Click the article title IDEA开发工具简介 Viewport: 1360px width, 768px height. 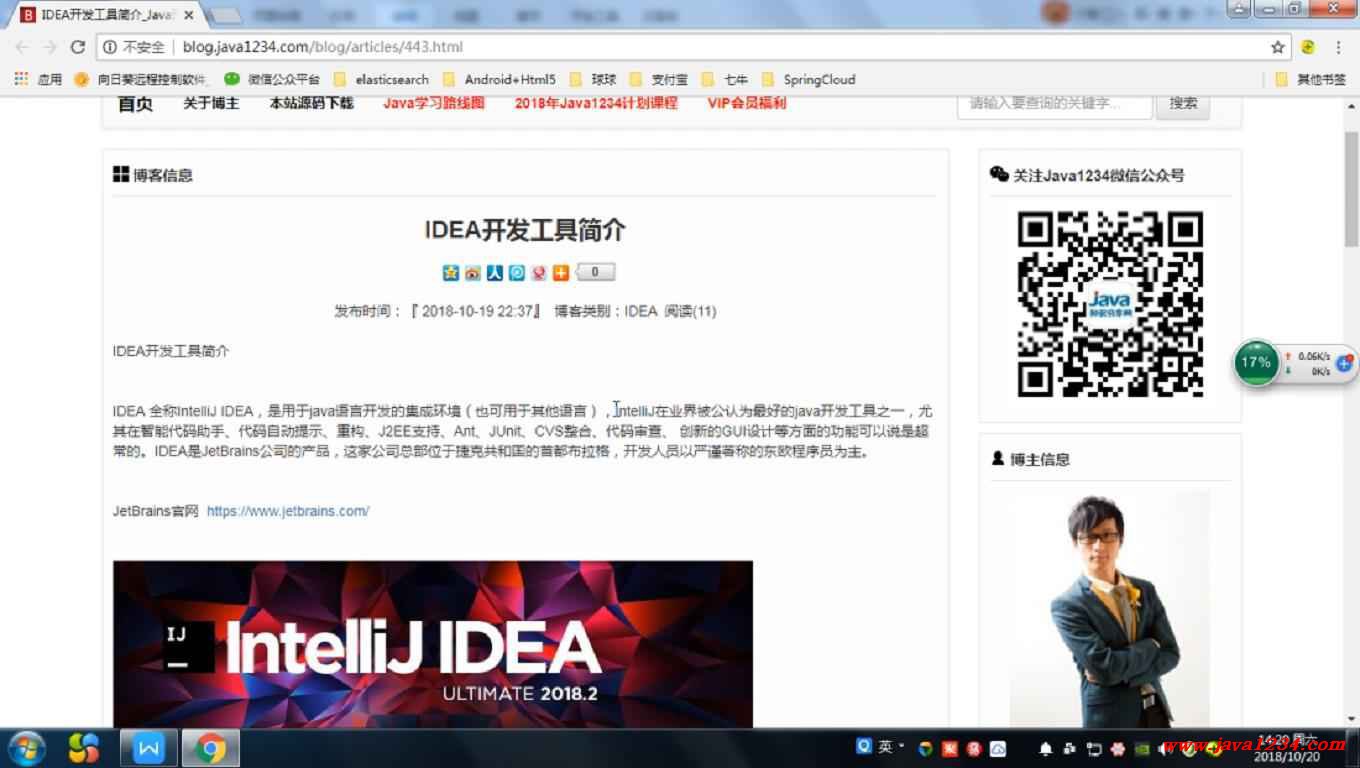[x=525, y=230]
